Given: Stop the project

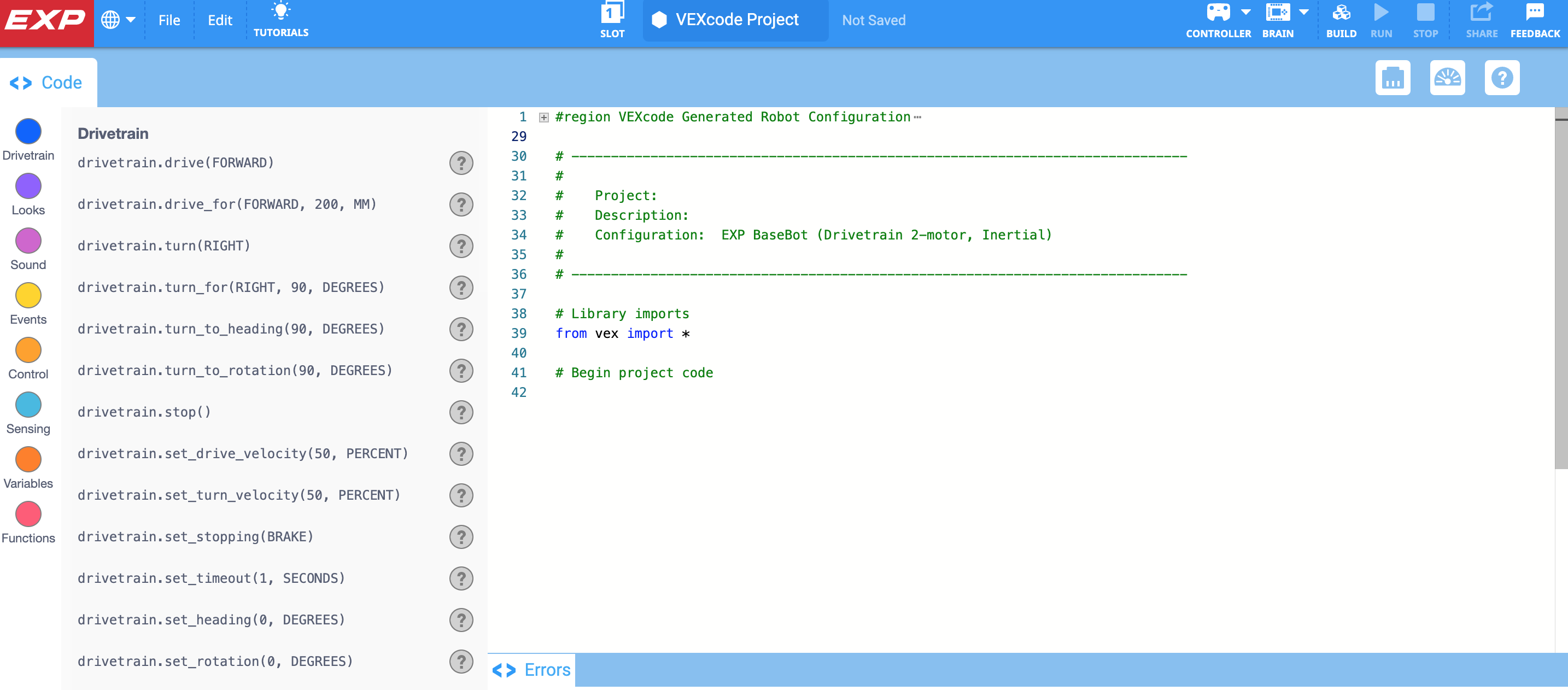Looking at the screenshot, I should point(1425,20).
